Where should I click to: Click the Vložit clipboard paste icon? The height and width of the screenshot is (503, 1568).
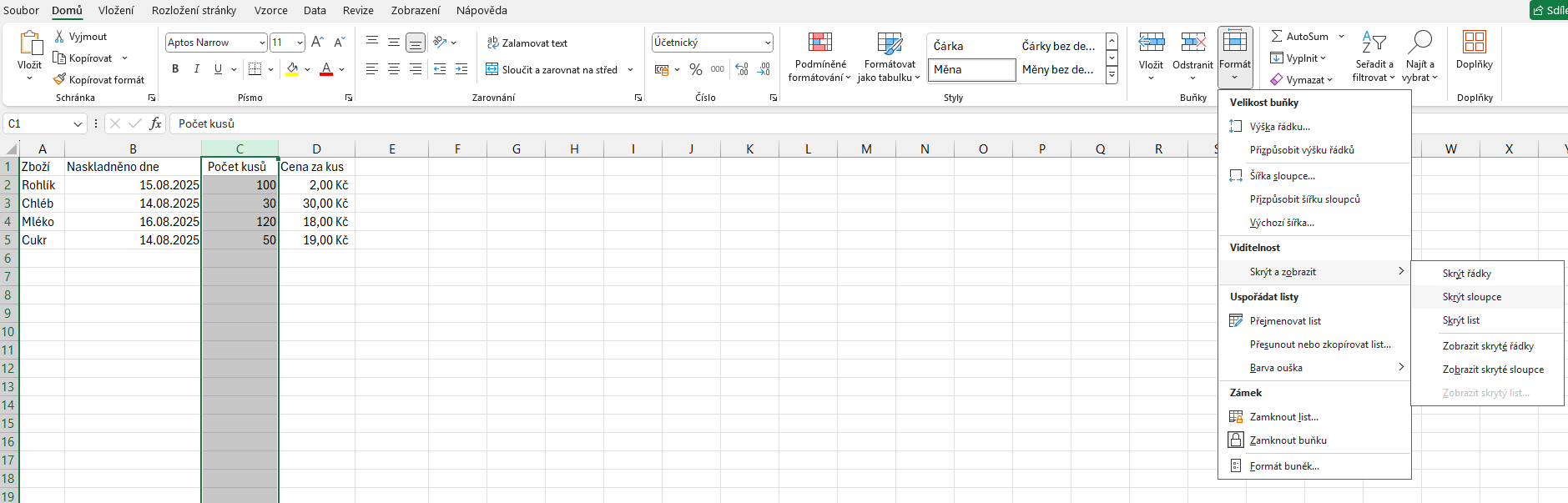tap(30, 43)
